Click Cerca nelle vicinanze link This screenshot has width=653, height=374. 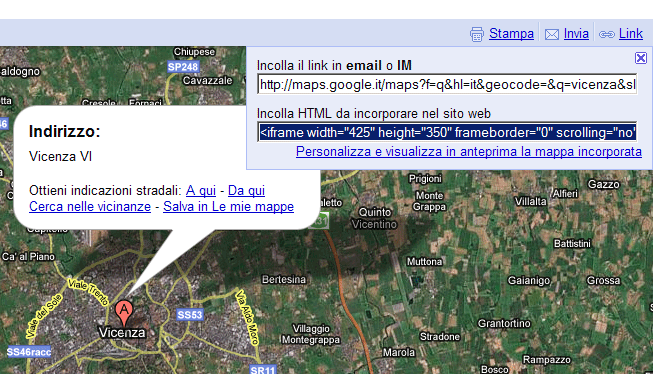pyautogui.click(x=90, y=207)
